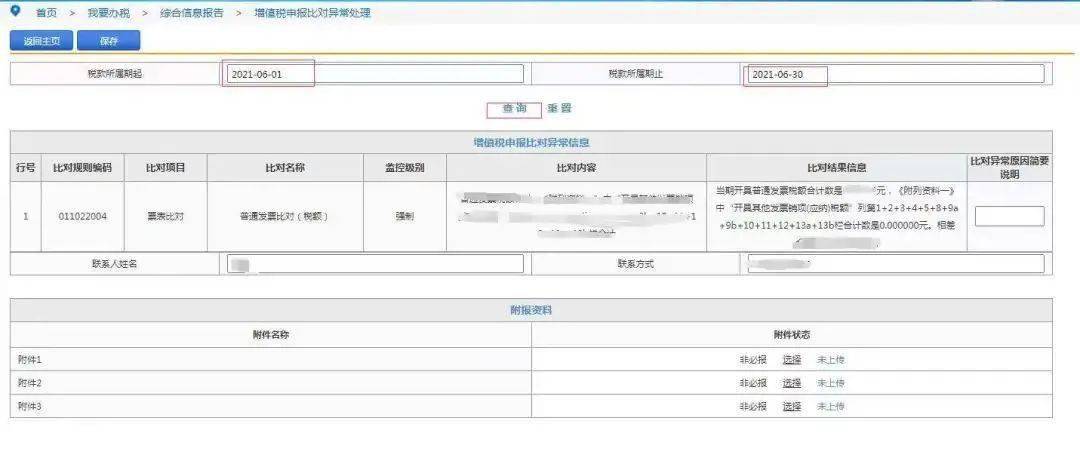Select the 强制 monitoring level cell
Screen dimensions: 1080x467
coord(404,216)
